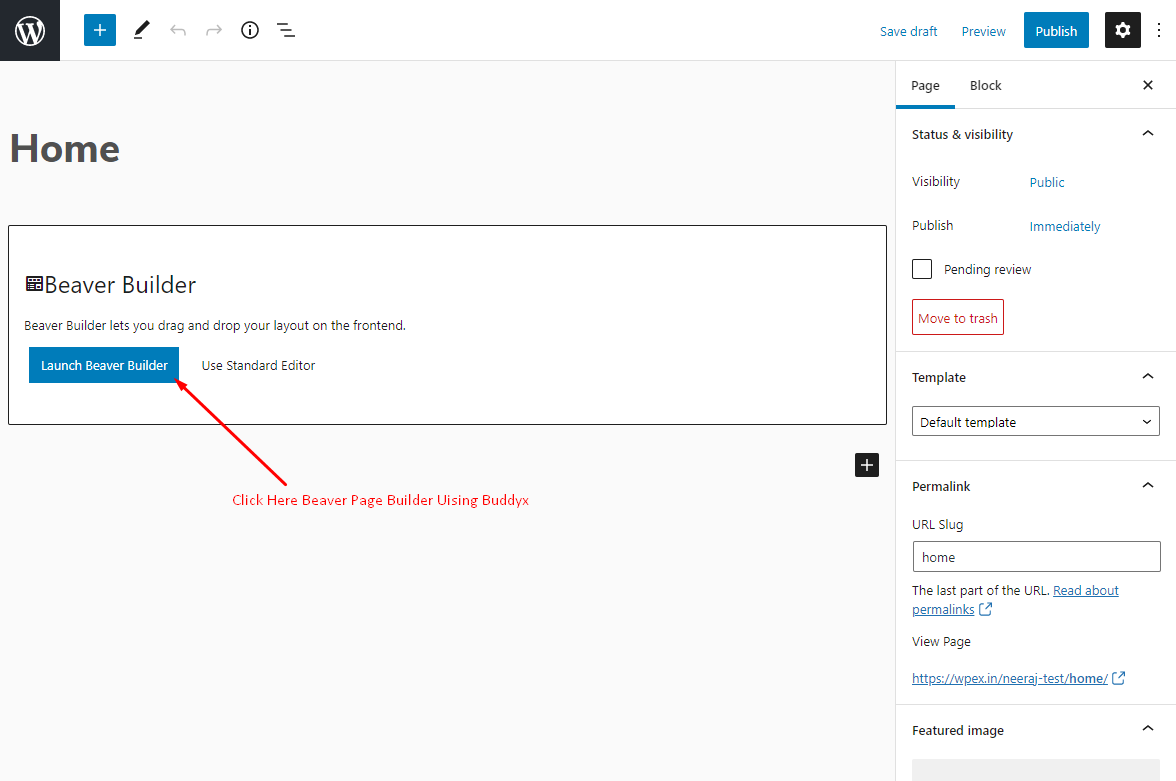Open the List View icon

click(286, 30)
